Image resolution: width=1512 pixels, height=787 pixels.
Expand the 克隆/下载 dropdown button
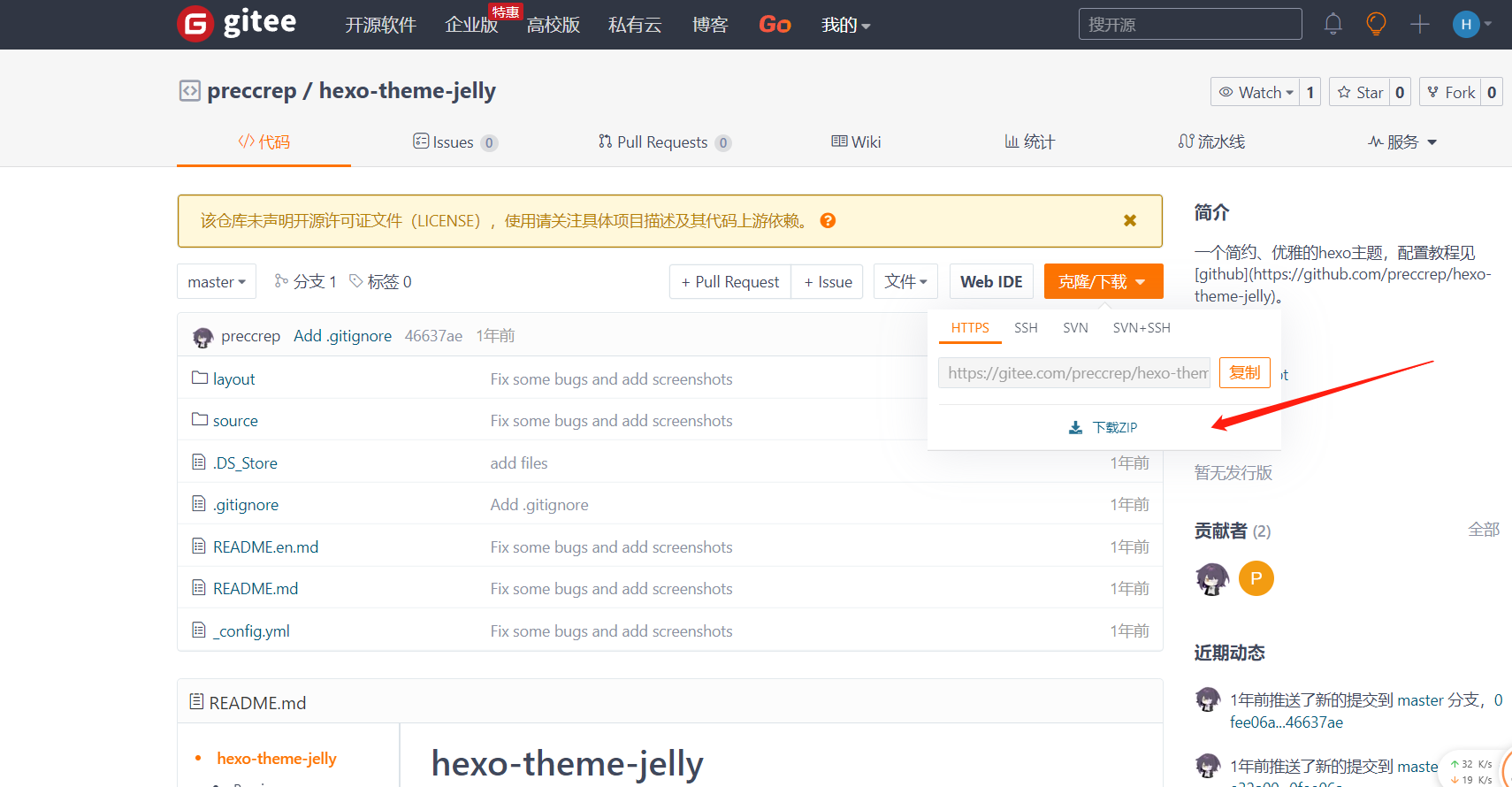pos(1103,282)
